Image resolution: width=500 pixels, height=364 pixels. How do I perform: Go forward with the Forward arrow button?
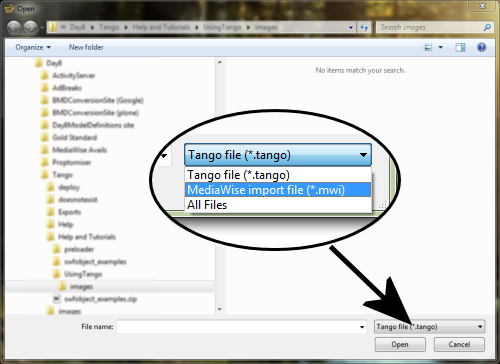[x=31, y=27]
